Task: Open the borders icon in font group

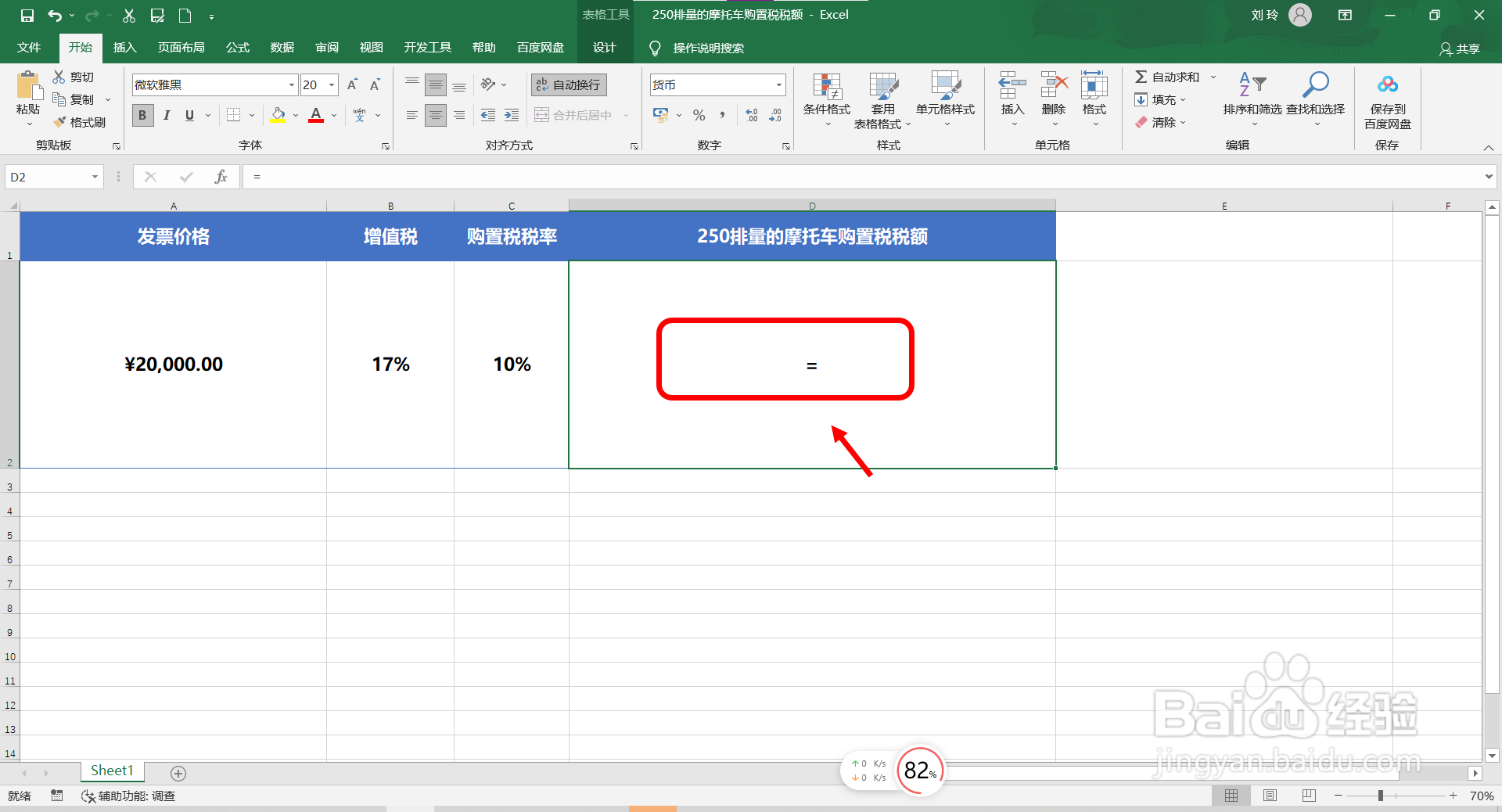Action: [233, 115]
